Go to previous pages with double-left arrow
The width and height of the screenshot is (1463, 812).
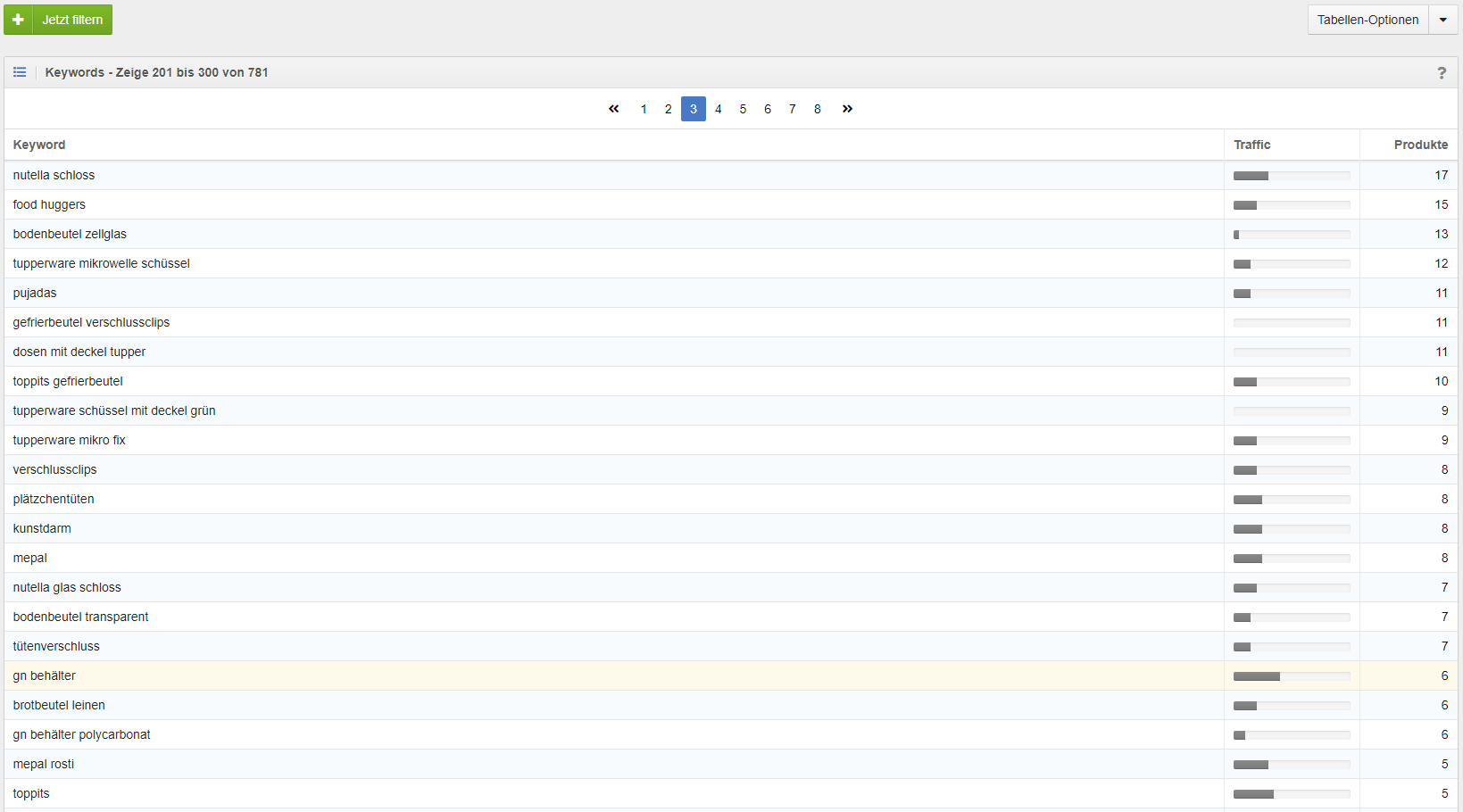pyautogui.click(x=613, y=109)
